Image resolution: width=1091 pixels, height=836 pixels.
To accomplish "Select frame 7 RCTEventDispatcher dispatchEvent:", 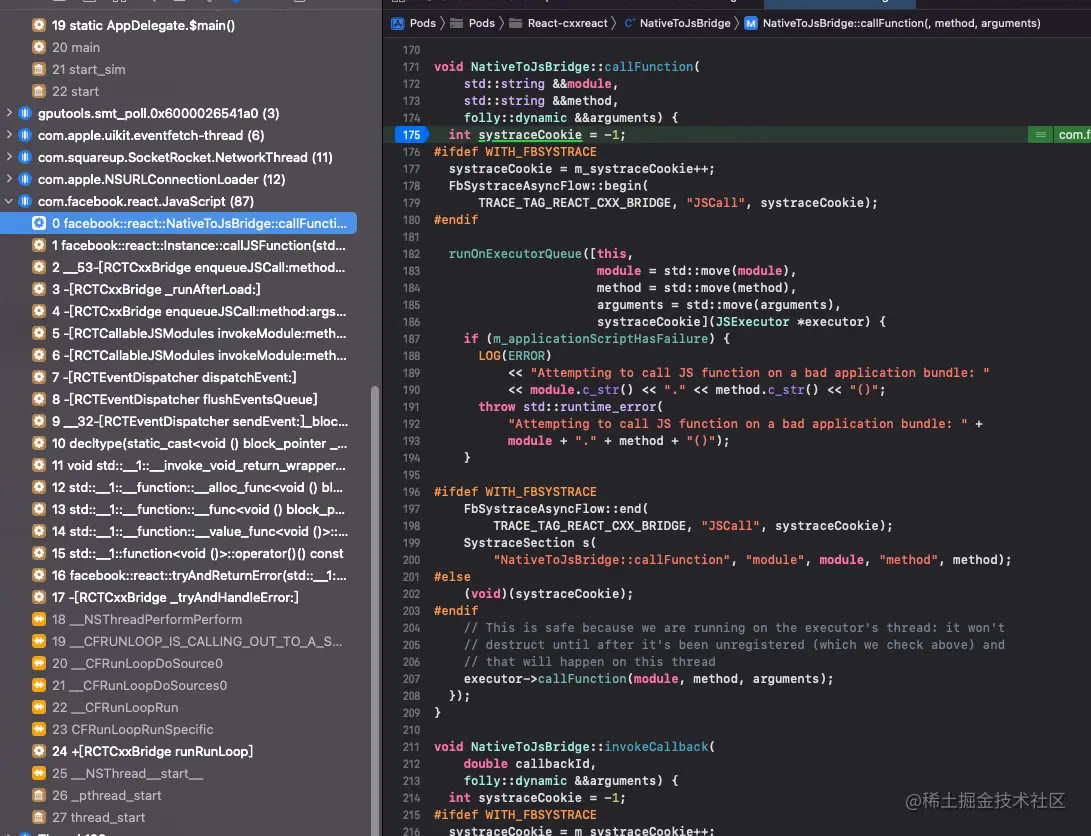I will pos(165,378).
